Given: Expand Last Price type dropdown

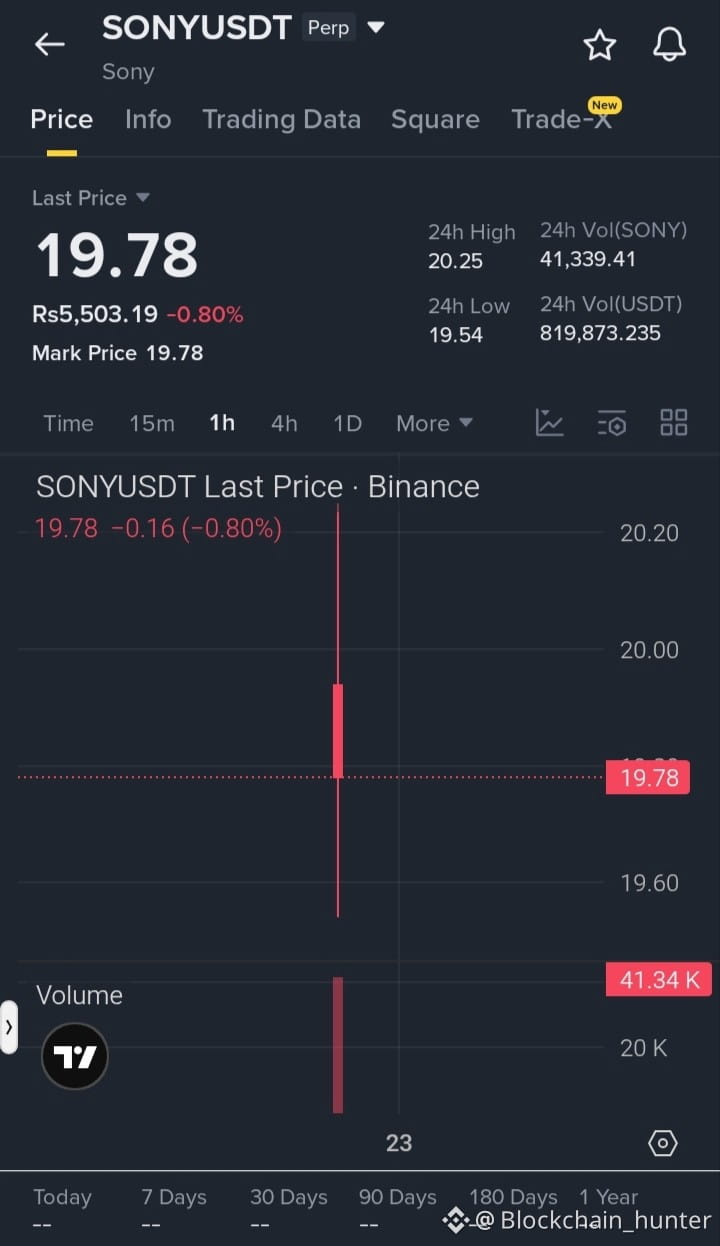Looking at the screenshot, I should pos(142,198).
